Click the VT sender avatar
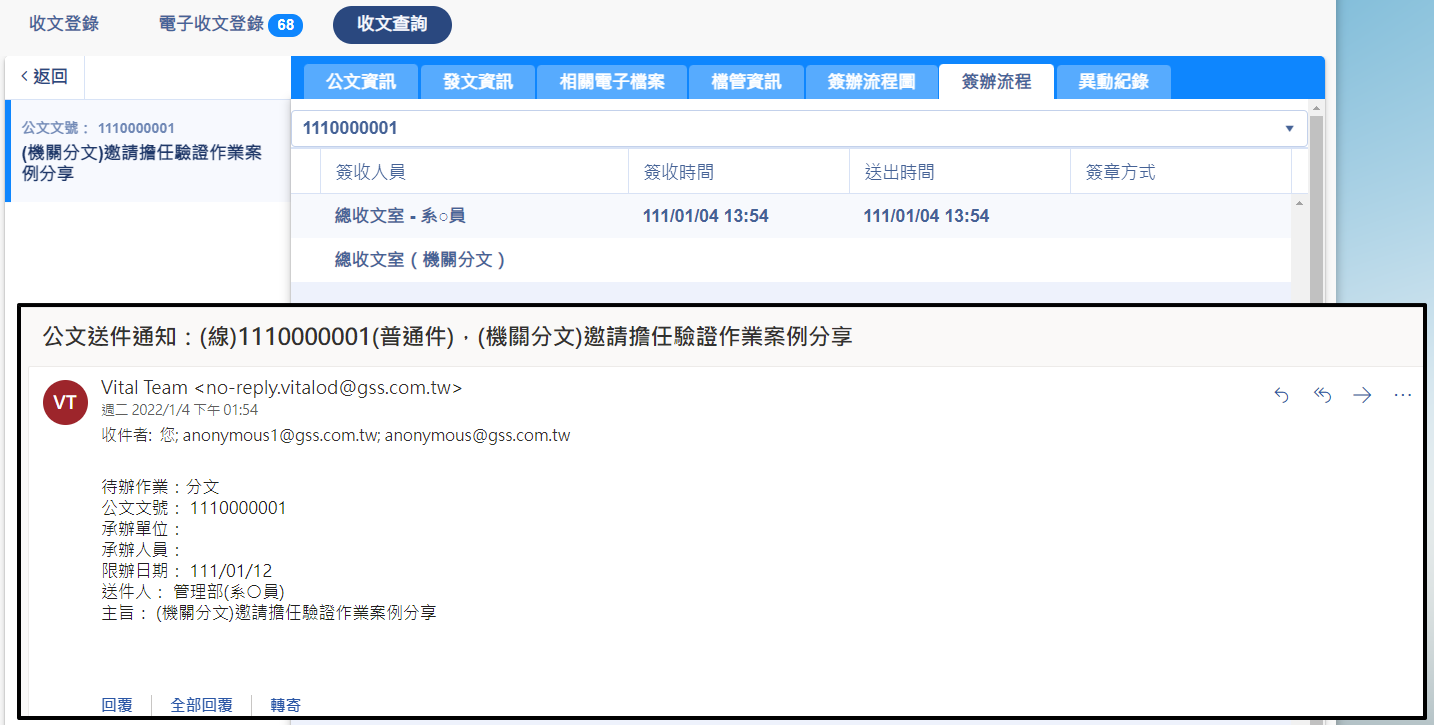Viewport: 1434px width, 725px height. pyautogui.click(x=65, y=403)
